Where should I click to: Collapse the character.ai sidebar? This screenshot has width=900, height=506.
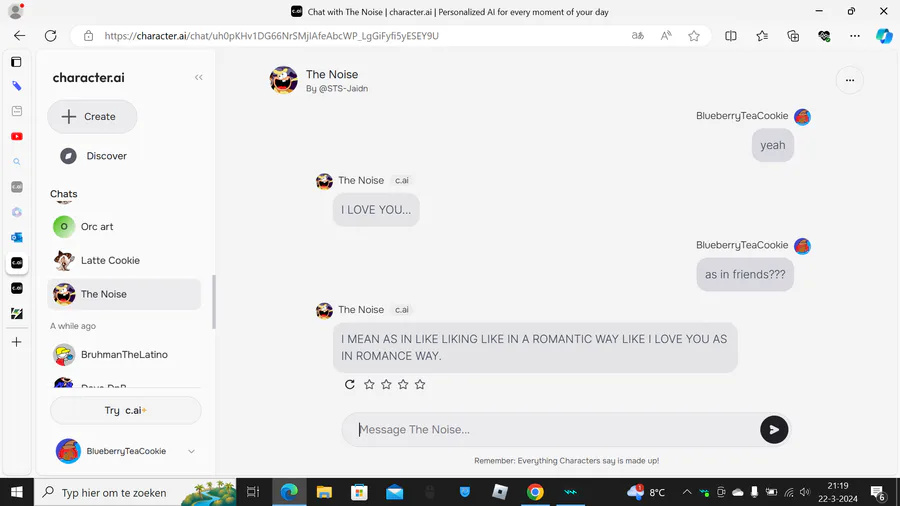(x=199, y=77)
